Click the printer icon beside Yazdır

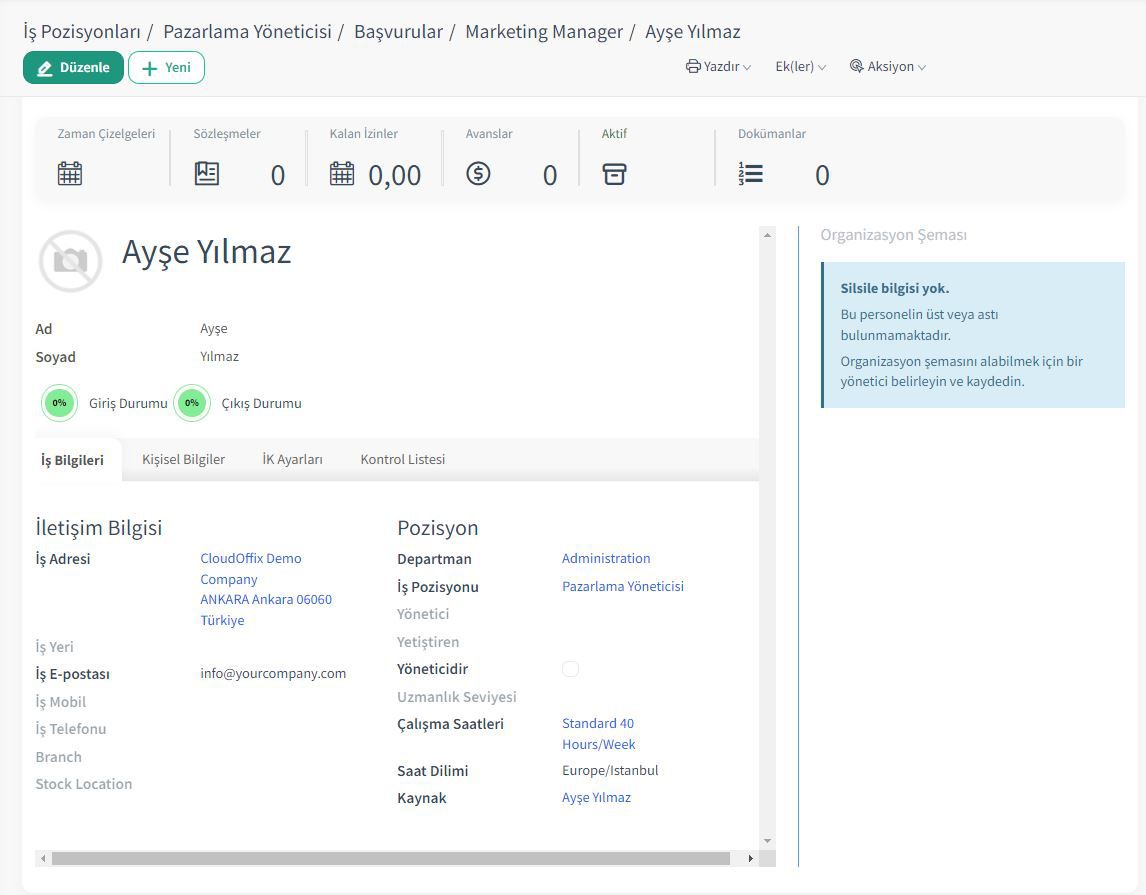click(693, 66)
